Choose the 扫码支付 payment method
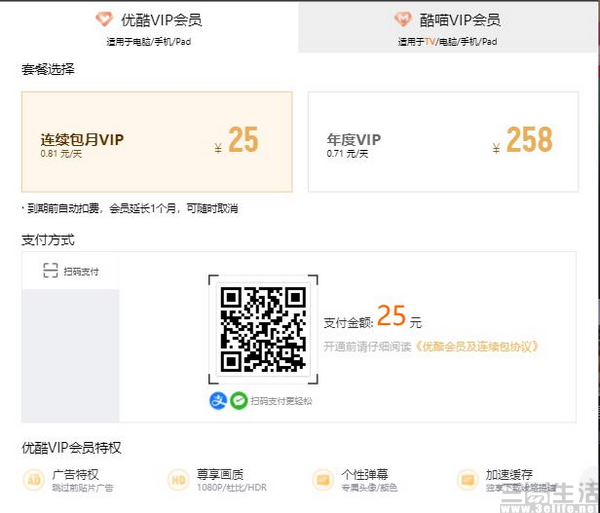 tap(70, 271)
